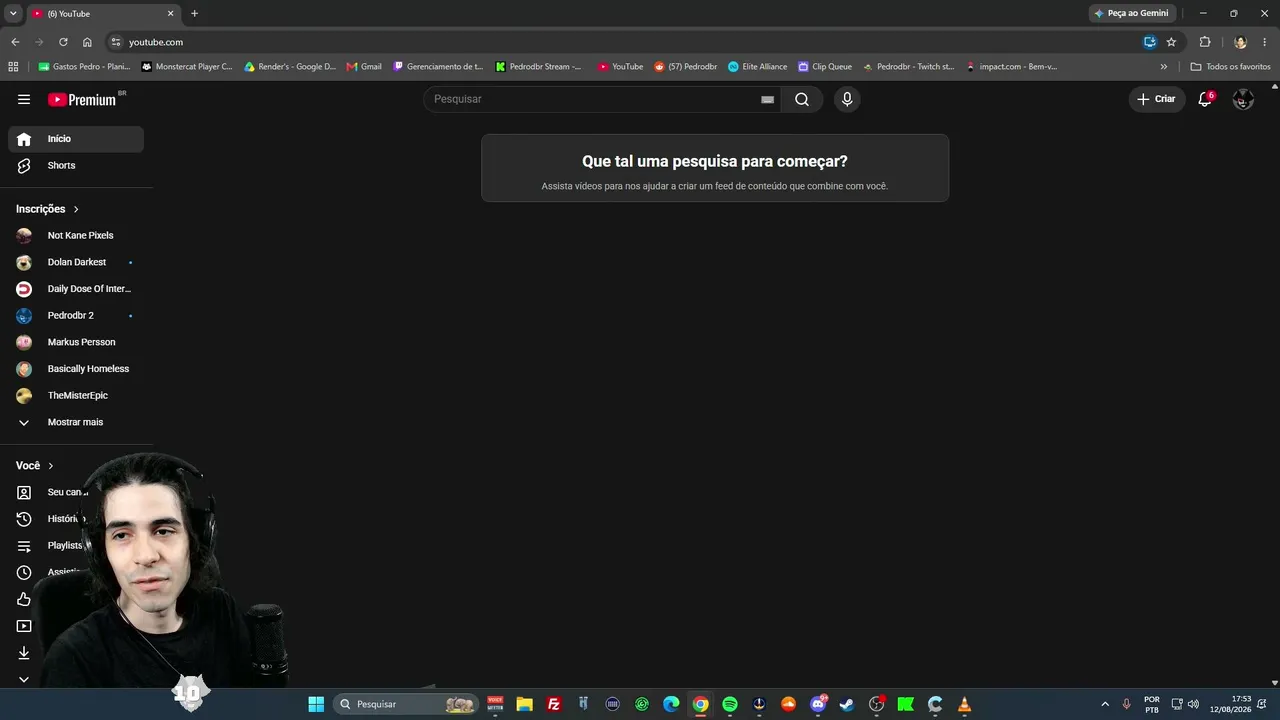The height and width of the screenshot is (720, 1280).
Task: Open the Markus Persson channel
Action: coord(76,342)
